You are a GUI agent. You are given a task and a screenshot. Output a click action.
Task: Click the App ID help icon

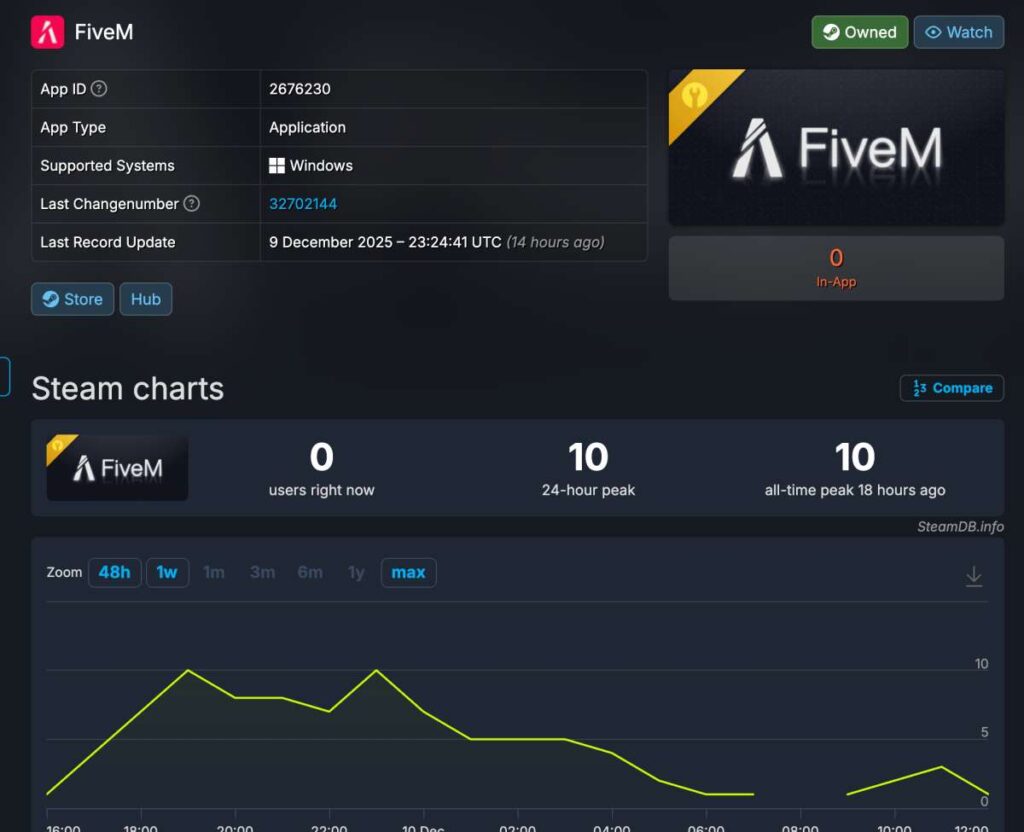click(98, 88)
